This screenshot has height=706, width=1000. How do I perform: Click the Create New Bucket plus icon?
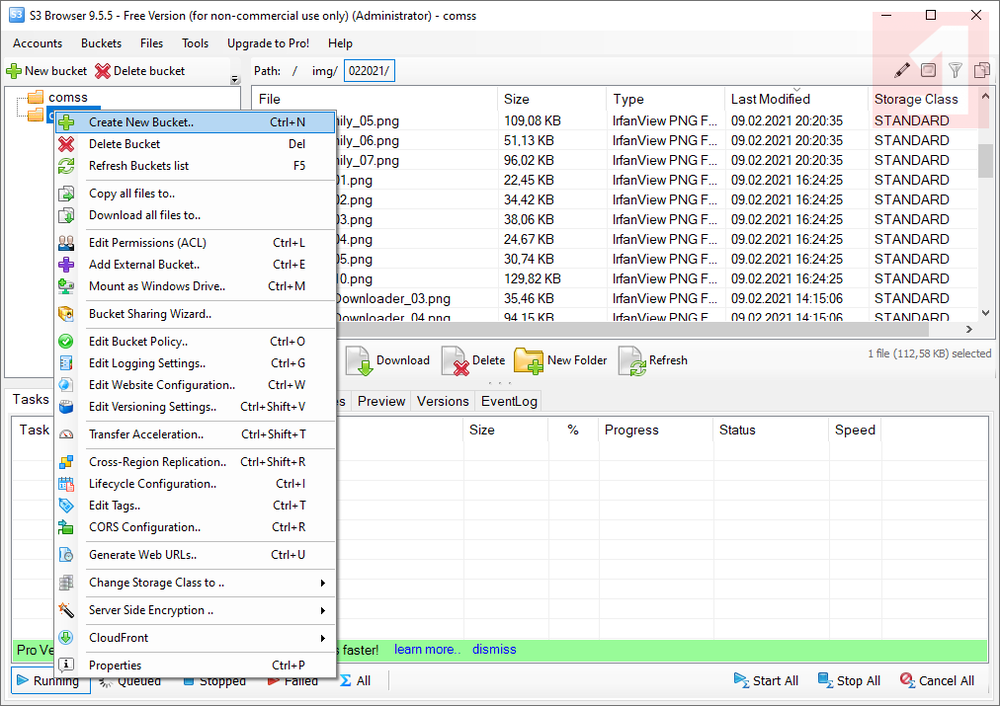coord(66,122)
